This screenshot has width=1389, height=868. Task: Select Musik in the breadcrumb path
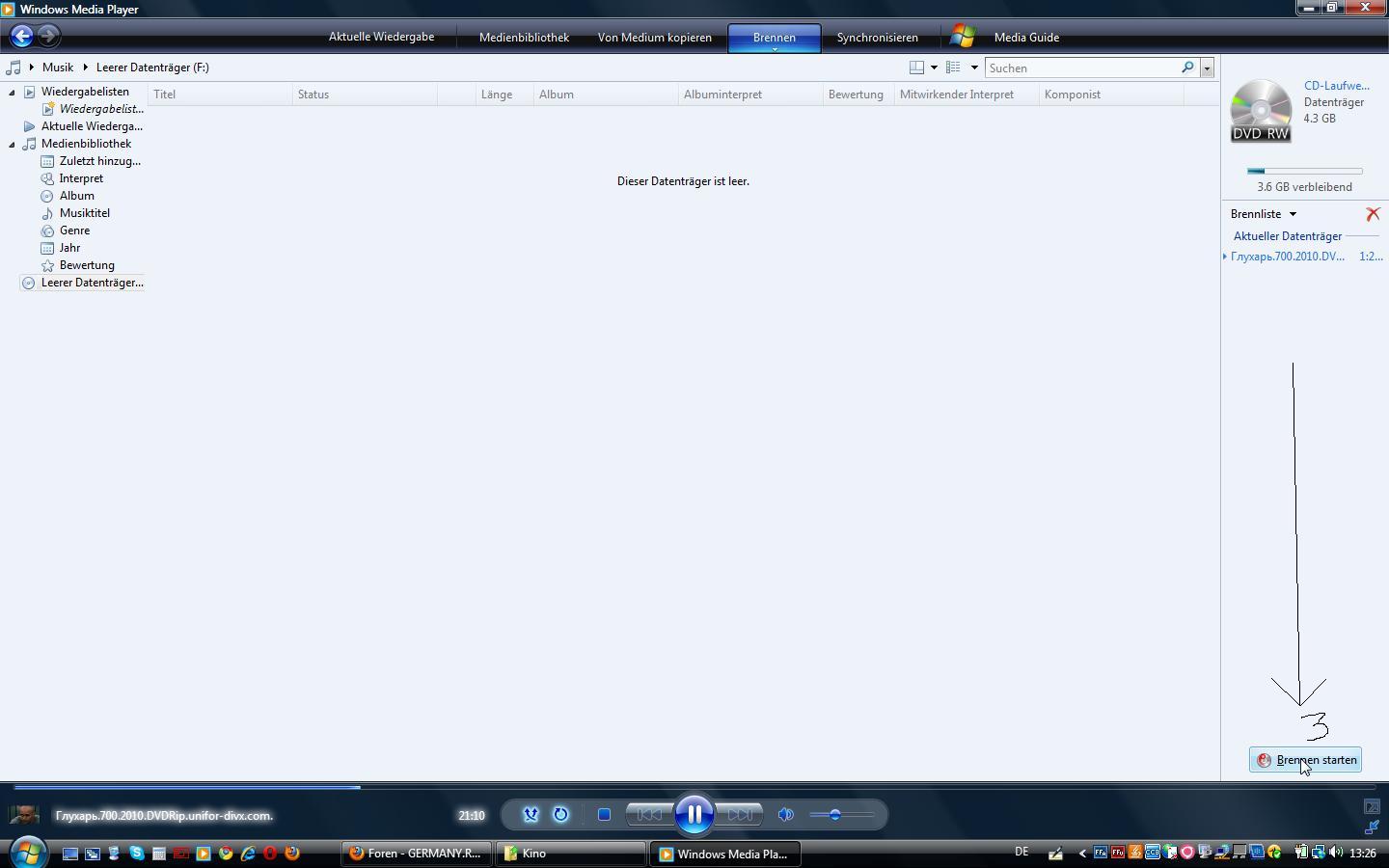(58, 68)
